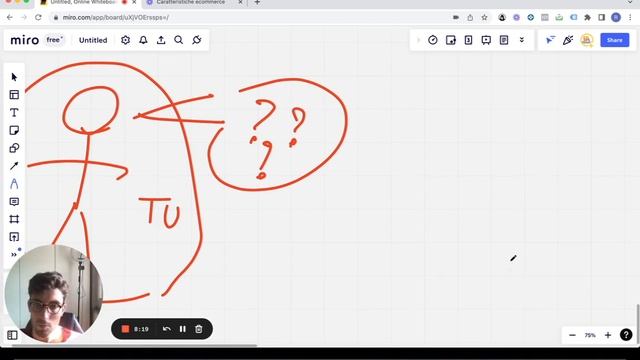
Task: Expand more tools in left toolbar
Action: [x=14, y=254]
